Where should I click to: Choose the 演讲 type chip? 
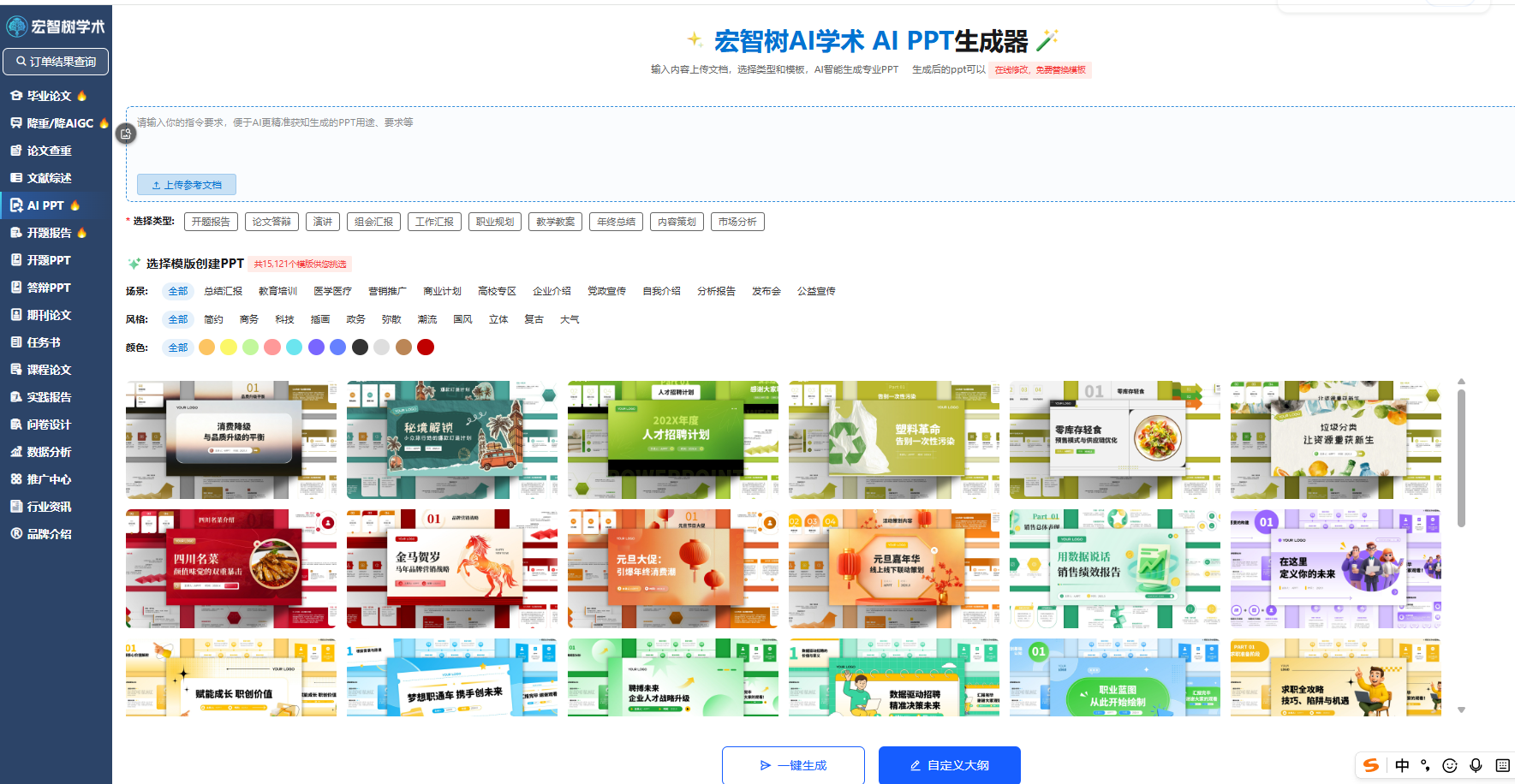tap(323, 222)
